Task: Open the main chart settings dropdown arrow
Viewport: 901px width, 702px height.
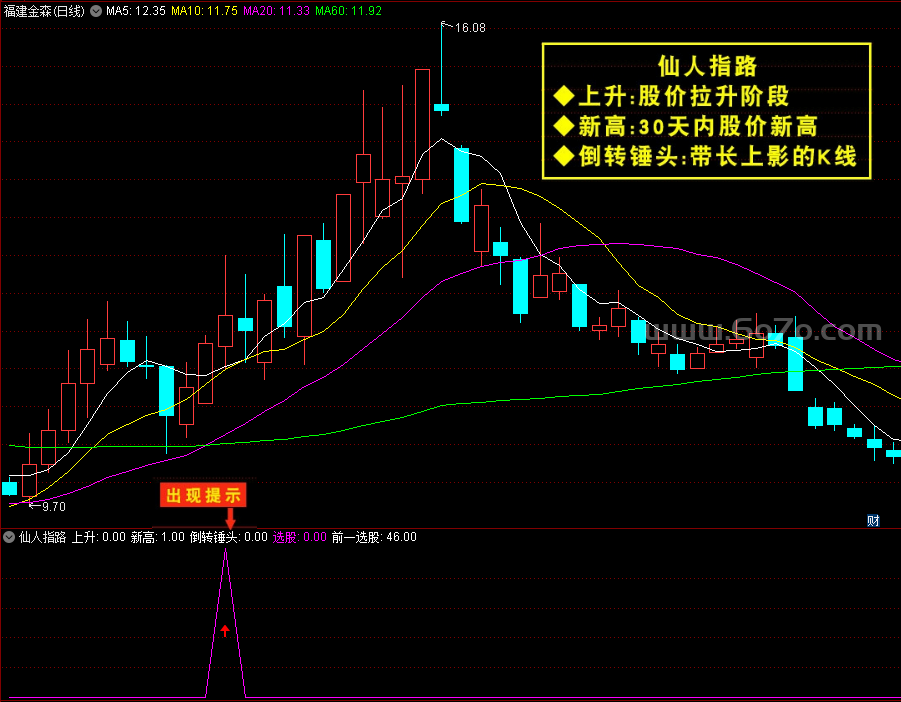Action: coord(96,11)
